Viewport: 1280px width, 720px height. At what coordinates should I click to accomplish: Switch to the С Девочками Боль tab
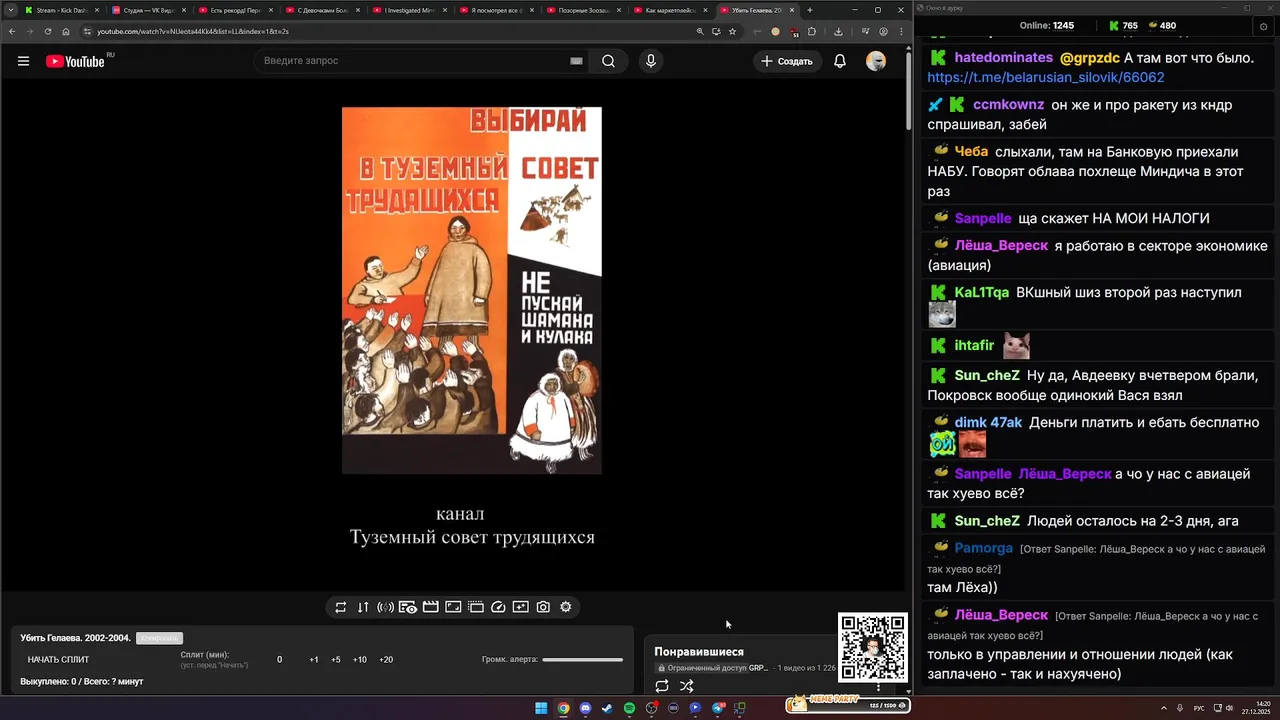coord(322,10)
